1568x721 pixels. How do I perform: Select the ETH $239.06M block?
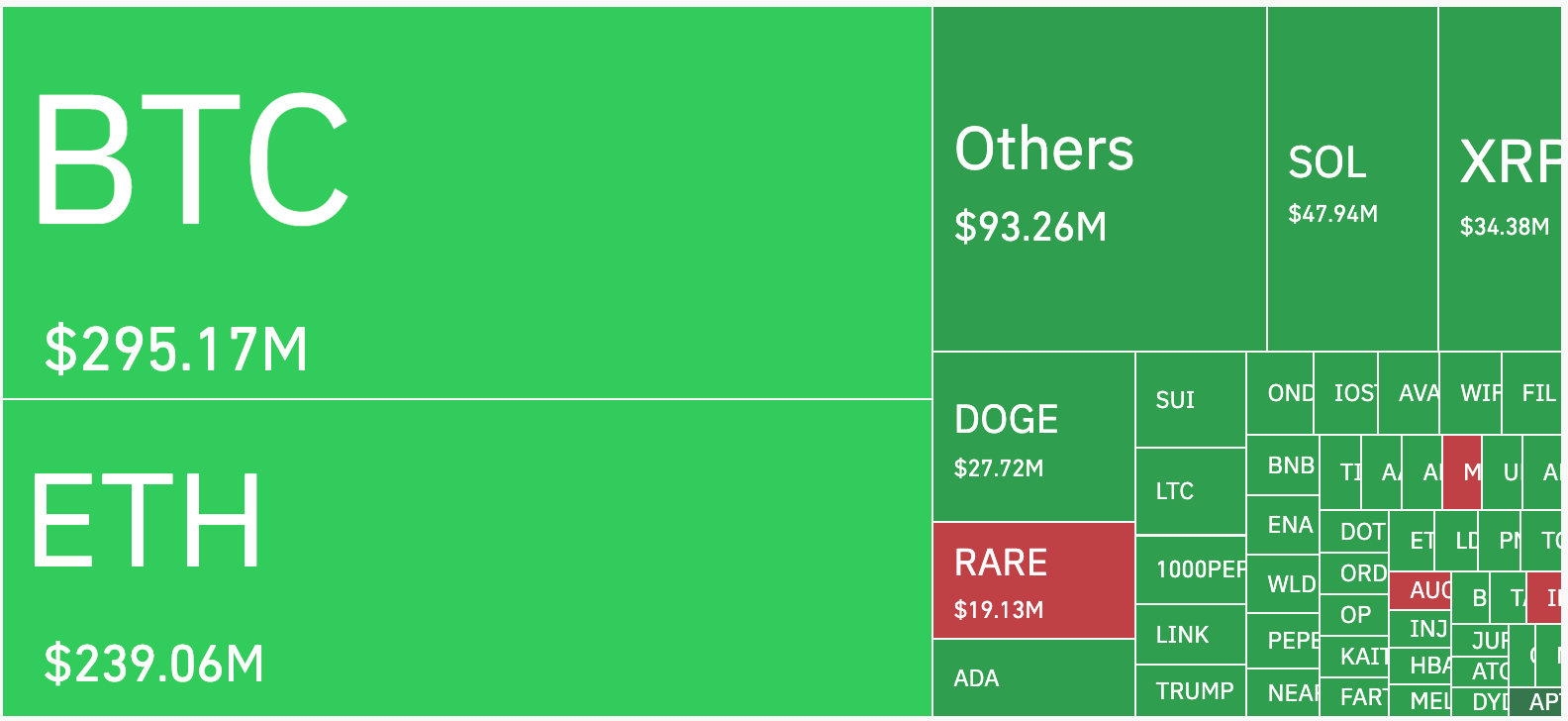pyautogui.click(x=466, y=558)
